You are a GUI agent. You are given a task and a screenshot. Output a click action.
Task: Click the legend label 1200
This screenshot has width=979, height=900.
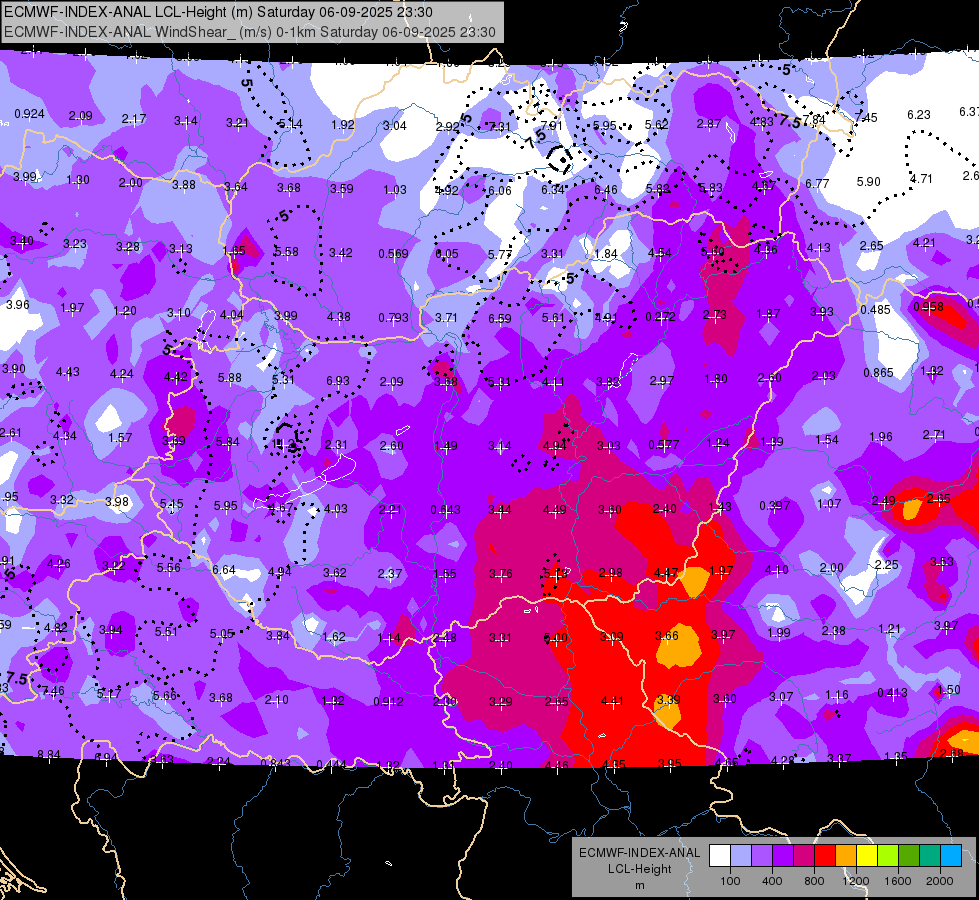click(x=856, y=881)
